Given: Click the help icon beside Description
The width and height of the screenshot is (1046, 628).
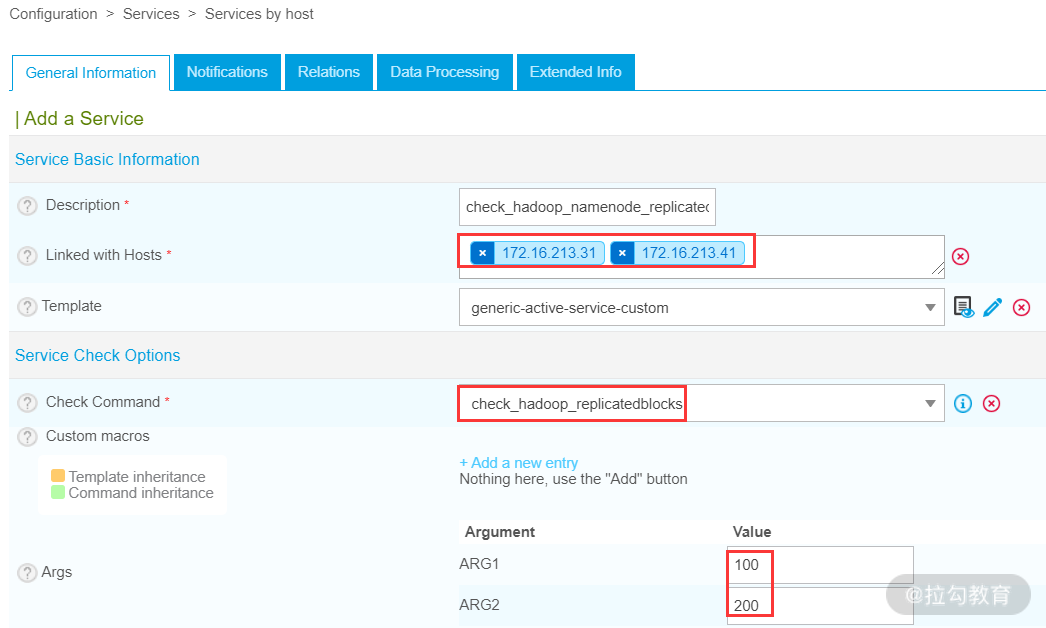Looking at the screenshot, I should (x=27, y=206).
